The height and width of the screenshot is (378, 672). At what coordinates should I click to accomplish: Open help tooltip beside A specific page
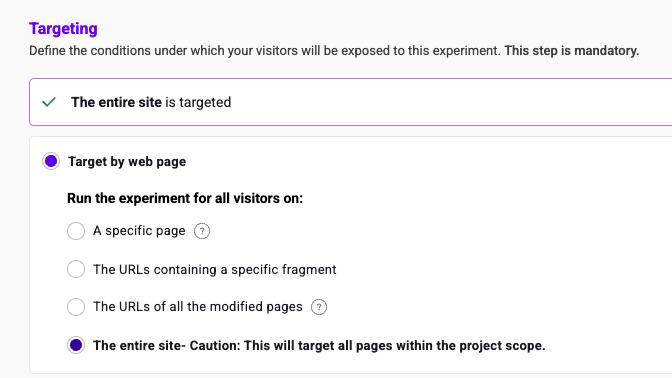coord(202,231)
